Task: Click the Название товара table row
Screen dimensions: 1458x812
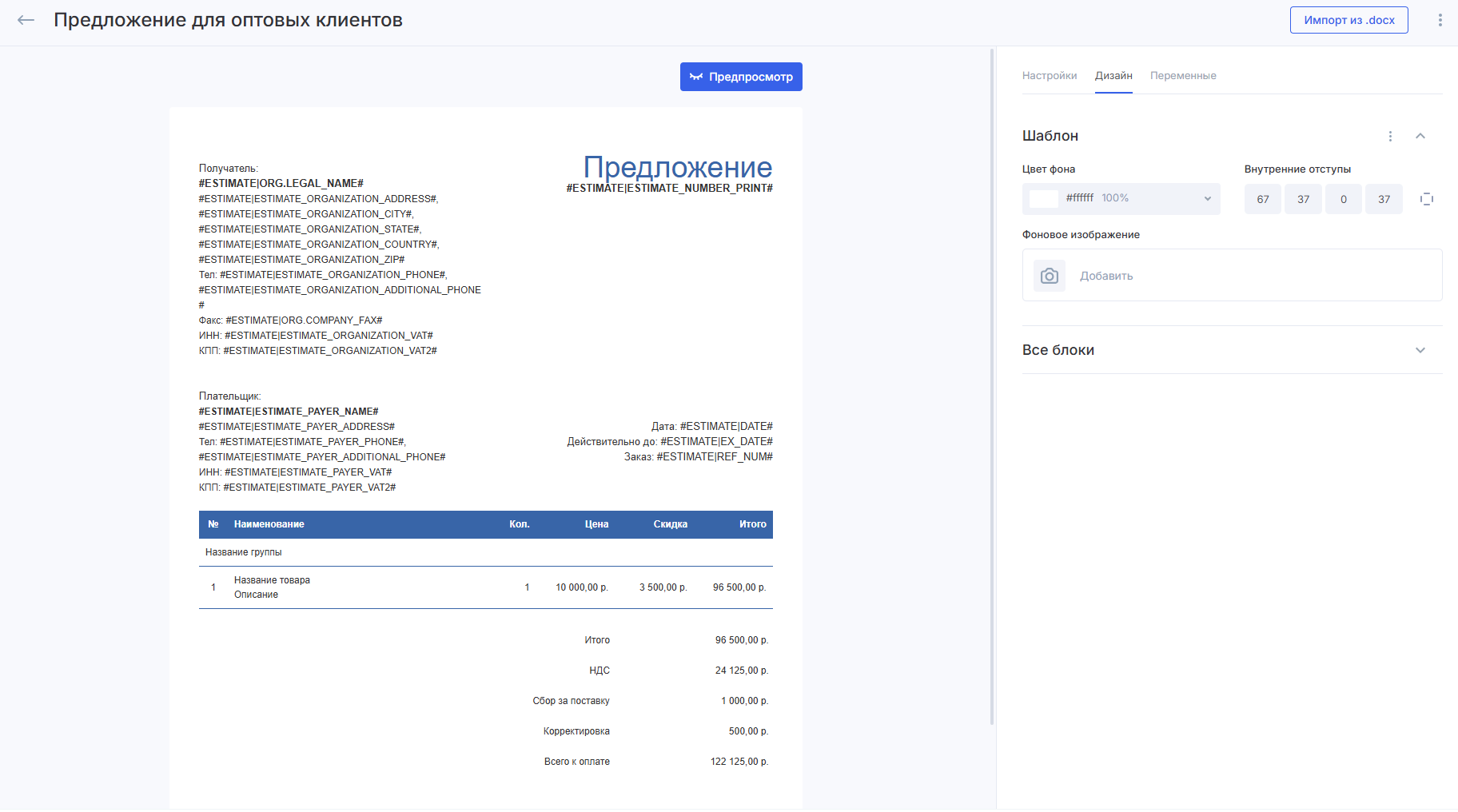Action: [x=485, y=587]
